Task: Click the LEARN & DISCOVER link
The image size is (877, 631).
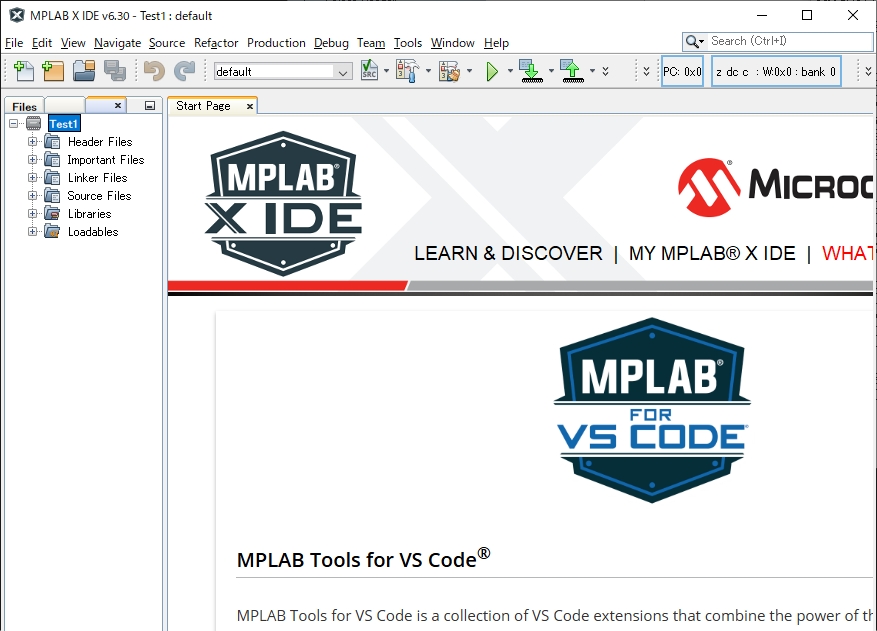Action: [508, 254]
